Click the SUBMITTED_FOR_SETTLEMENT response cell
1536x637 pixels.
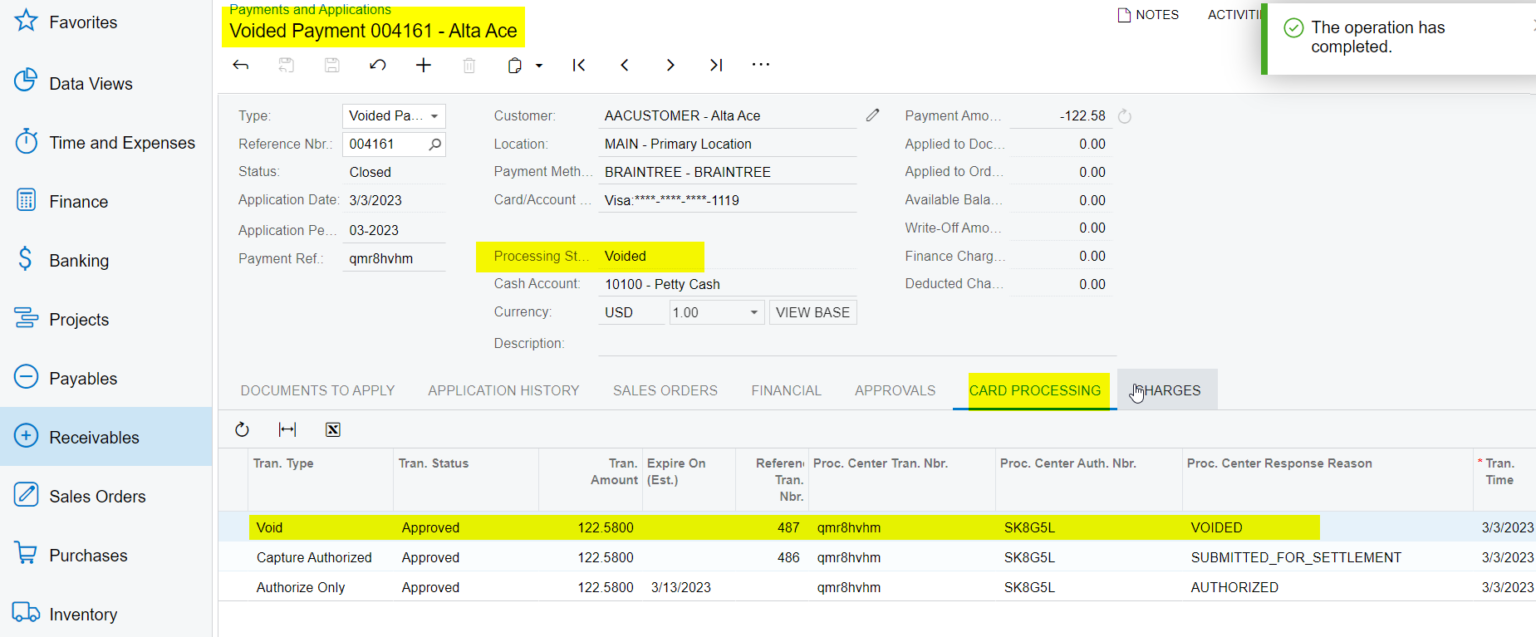tap(1327, 557)
